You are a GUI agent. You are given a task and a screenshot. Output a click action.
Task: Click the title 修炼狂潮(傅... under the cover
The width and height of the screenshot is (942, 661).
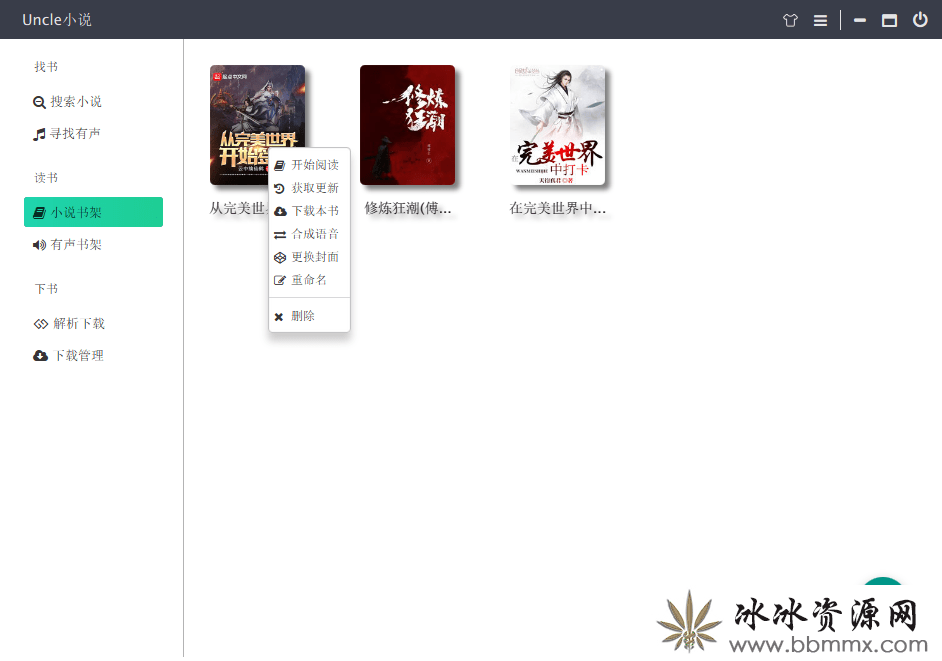pyautogui.click(x=408, y=209)
